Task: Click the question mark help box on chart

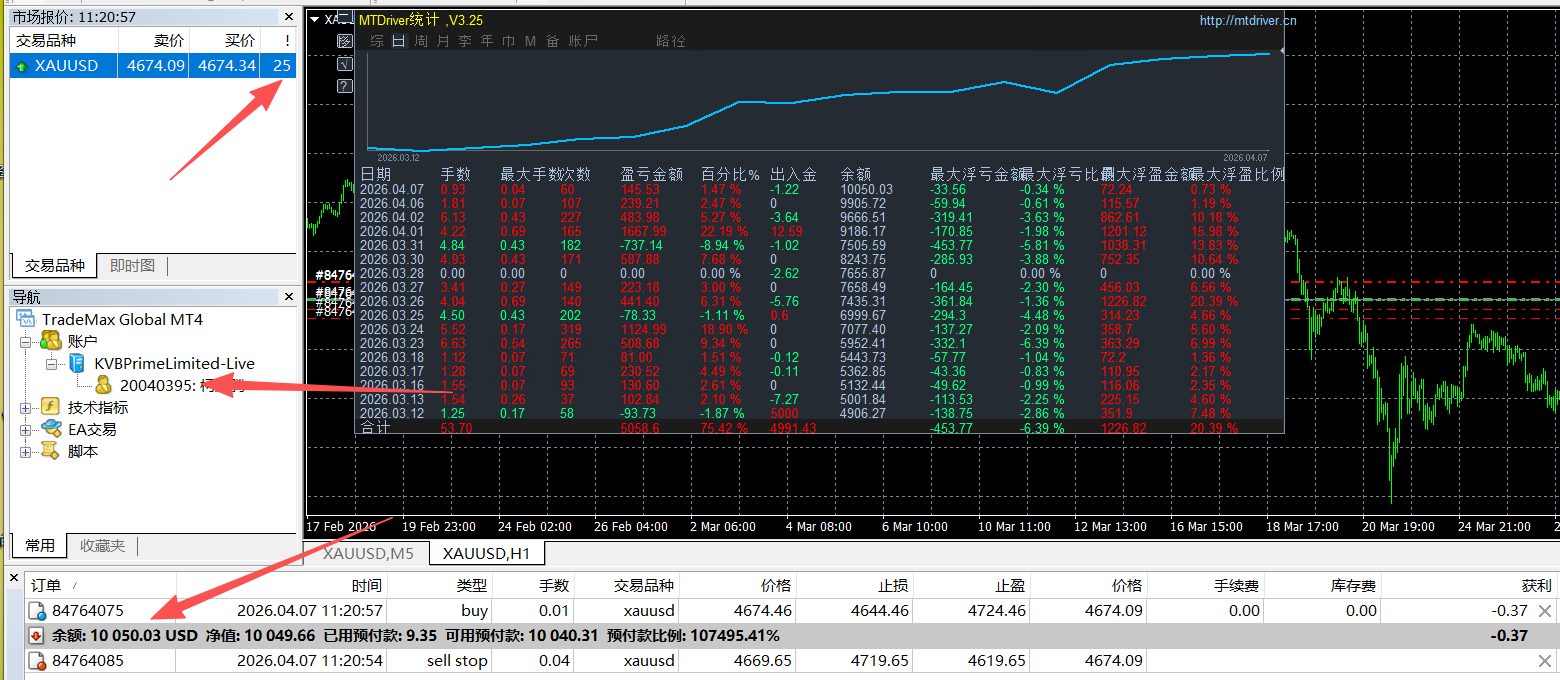Action: (344, 86)
